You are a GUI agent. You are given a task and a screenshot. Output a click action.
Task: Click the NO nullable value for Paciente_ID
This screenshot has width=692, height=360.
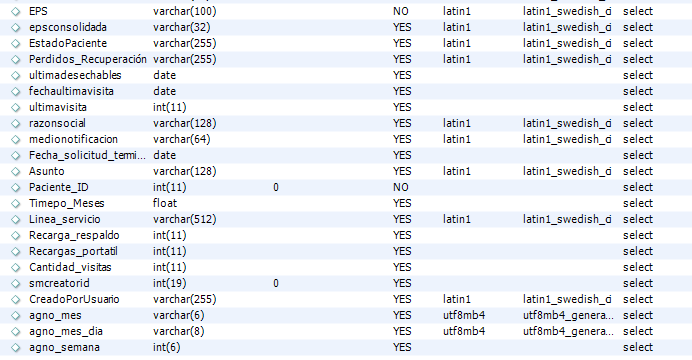[401, 187]
